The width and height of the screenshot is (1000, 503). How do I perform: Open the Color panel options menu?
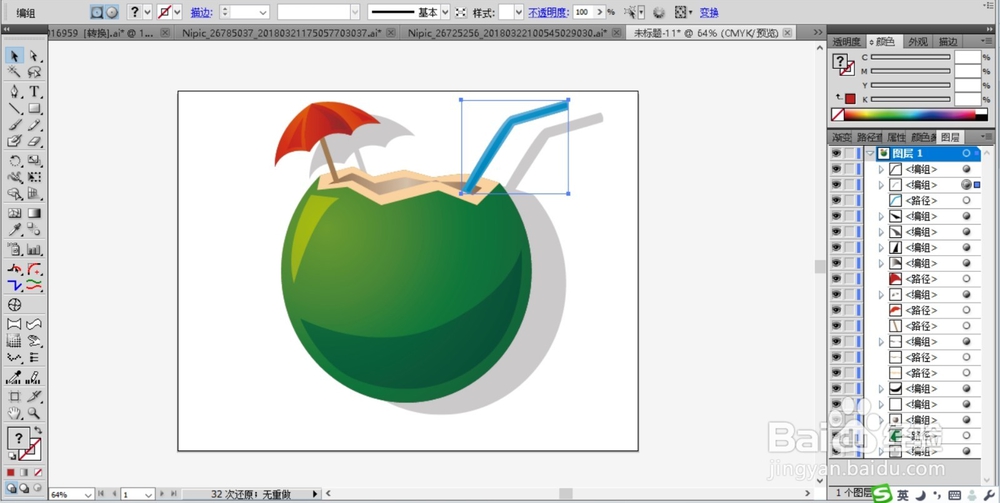pos(985,41)
